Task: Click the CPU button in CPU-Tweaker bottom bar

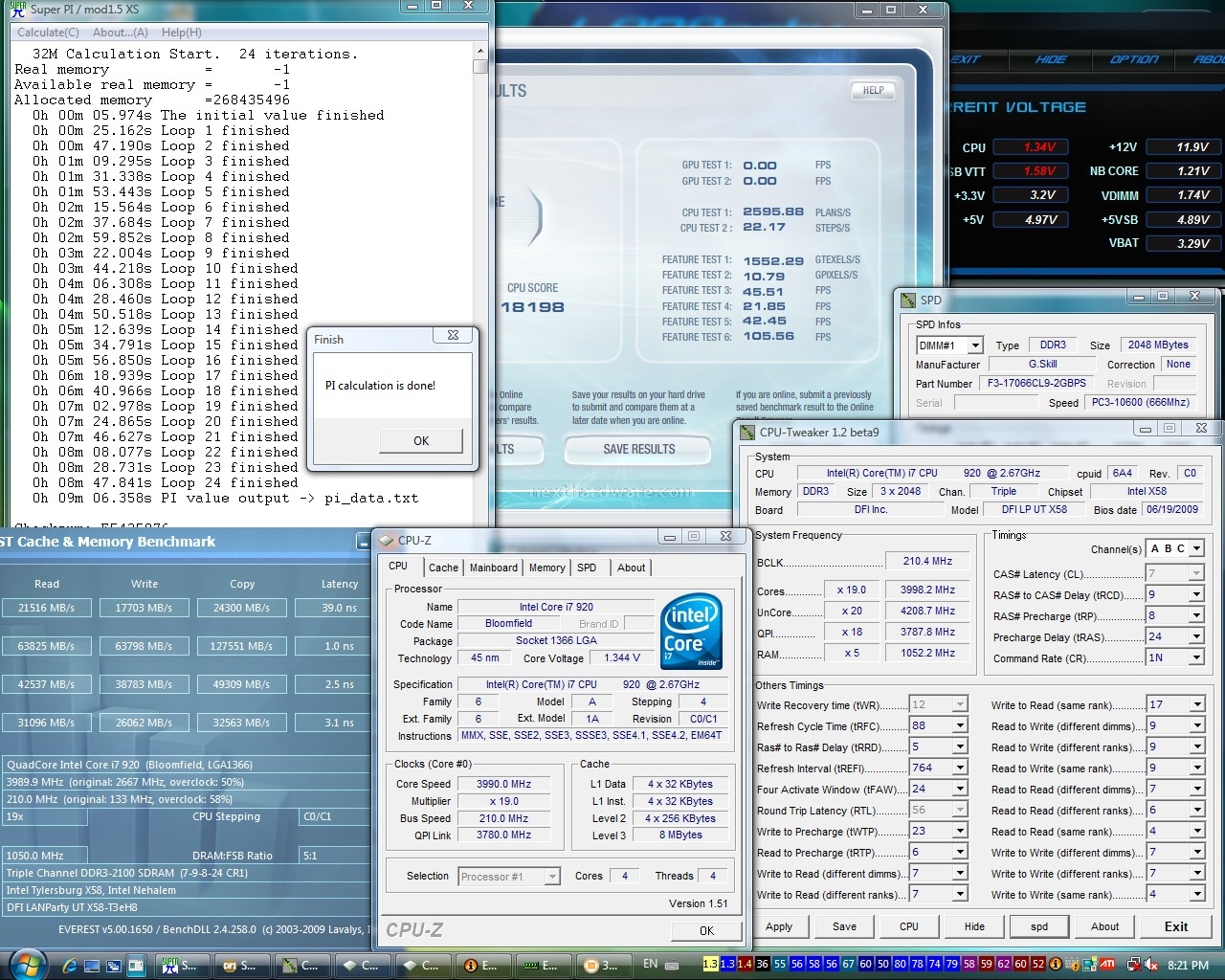Action: (909, 926)
